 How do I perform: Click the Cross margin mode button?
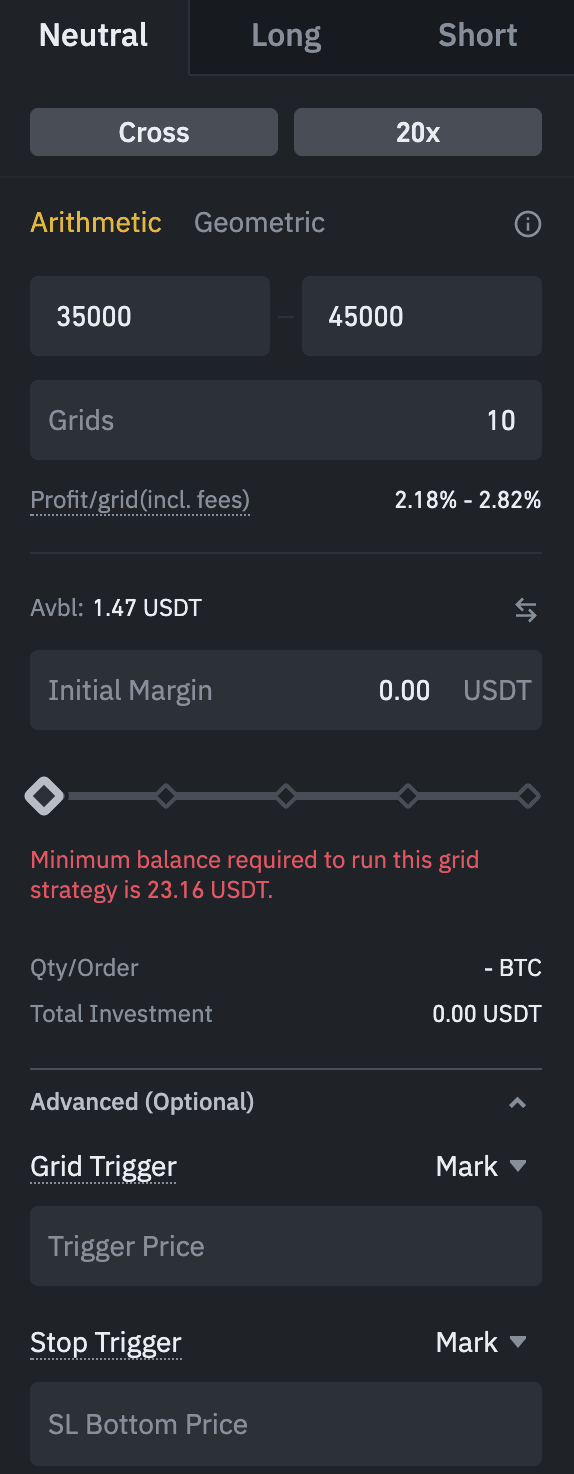click(x=154, y=132)
